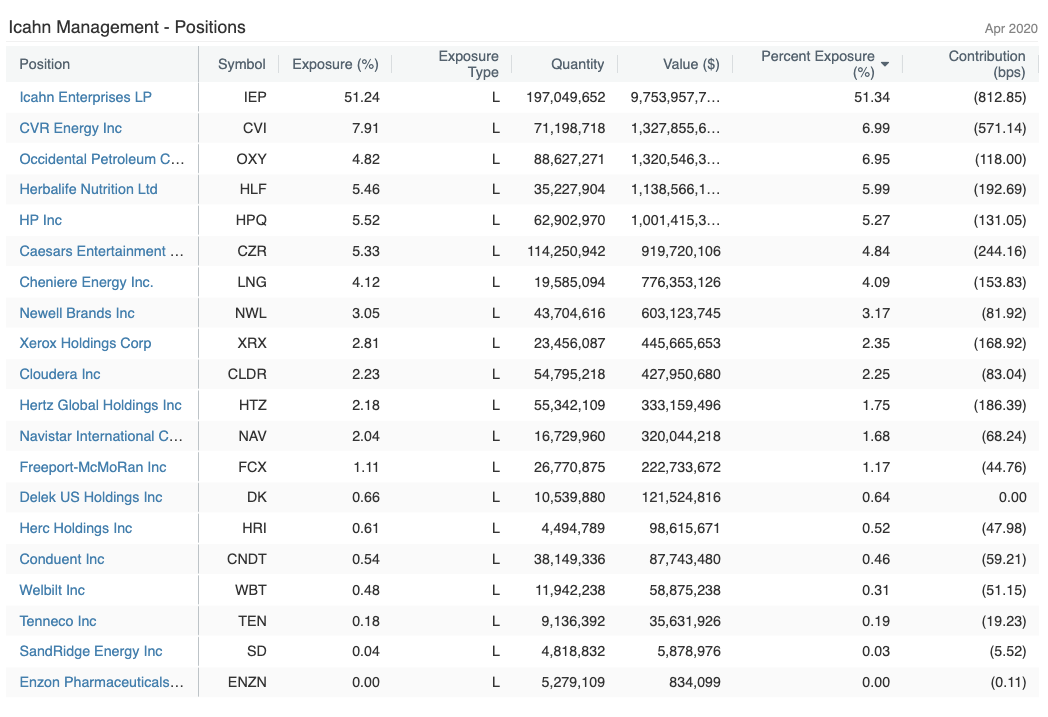Select the ENZN symbol cell
1048x717 pixels.
point(247,682)
